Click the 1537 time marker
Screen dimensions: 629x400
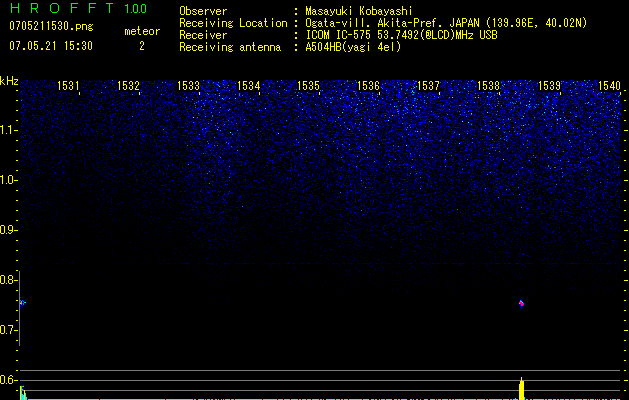click(x=428, y=85)
